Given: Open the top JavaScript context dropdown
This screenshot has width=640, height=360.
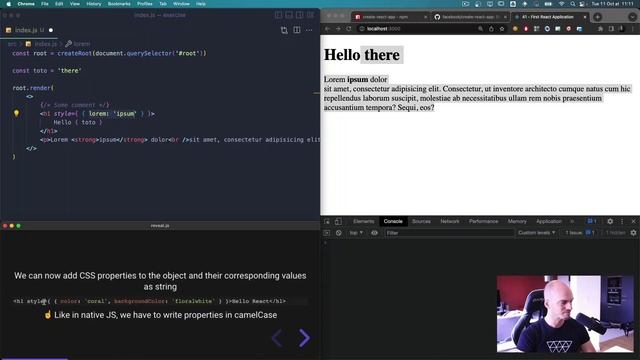Looking at the screenshot, I should 356,233.
